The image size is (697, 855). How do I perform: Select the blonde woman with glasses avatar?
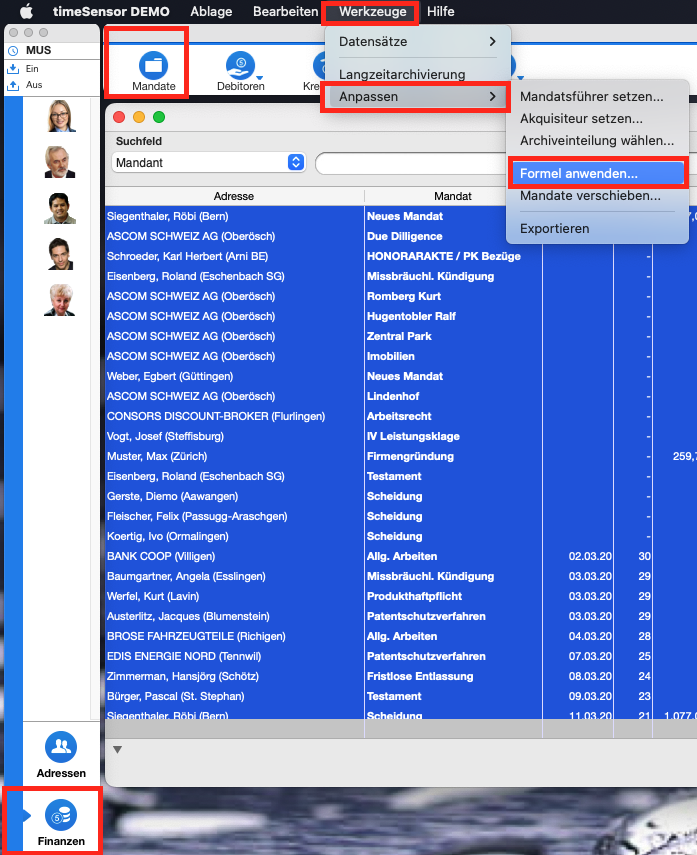click(60, 116)
